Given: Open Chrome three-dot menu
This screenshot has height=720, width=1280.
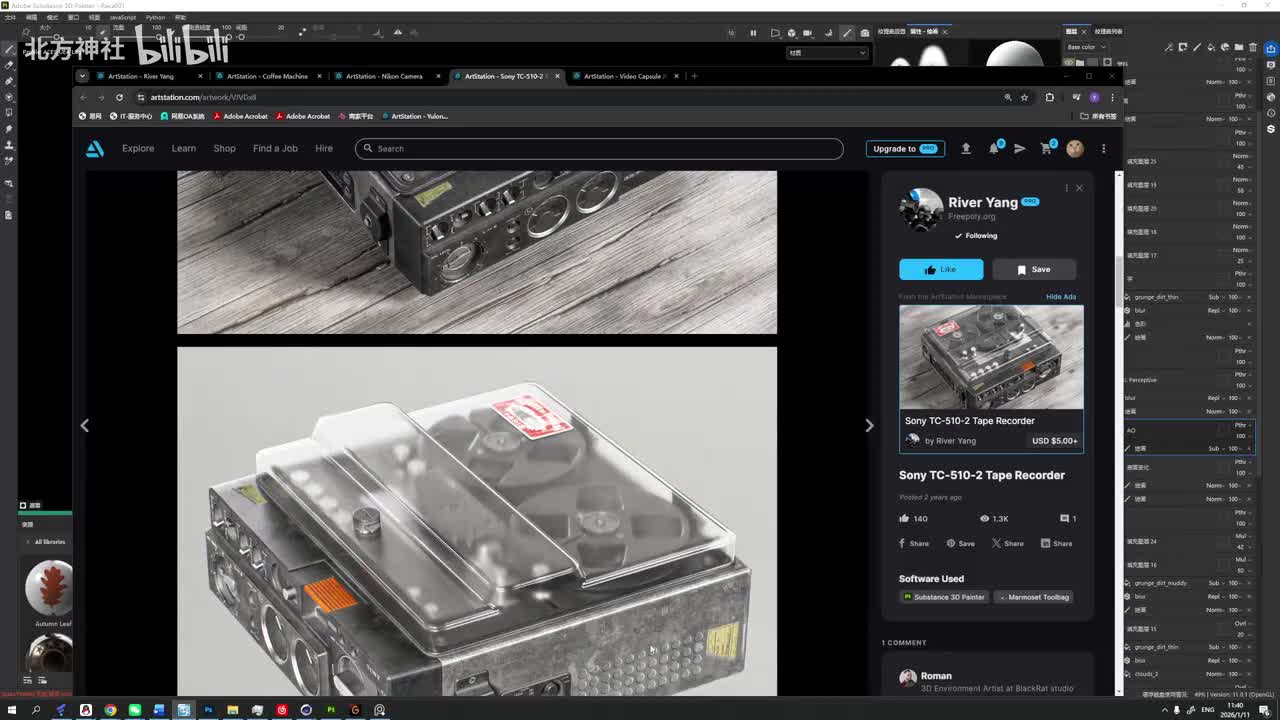Looking at the screenshot, I should pos(1112,97).
